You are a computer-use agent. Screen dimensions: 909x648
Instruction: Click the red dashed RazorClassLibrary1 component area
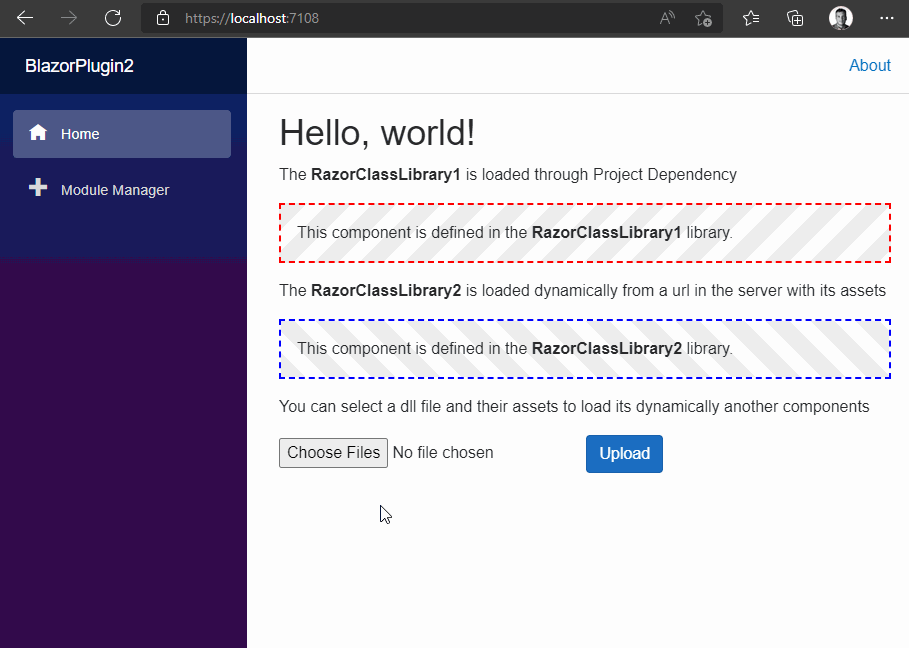(585, 232)
